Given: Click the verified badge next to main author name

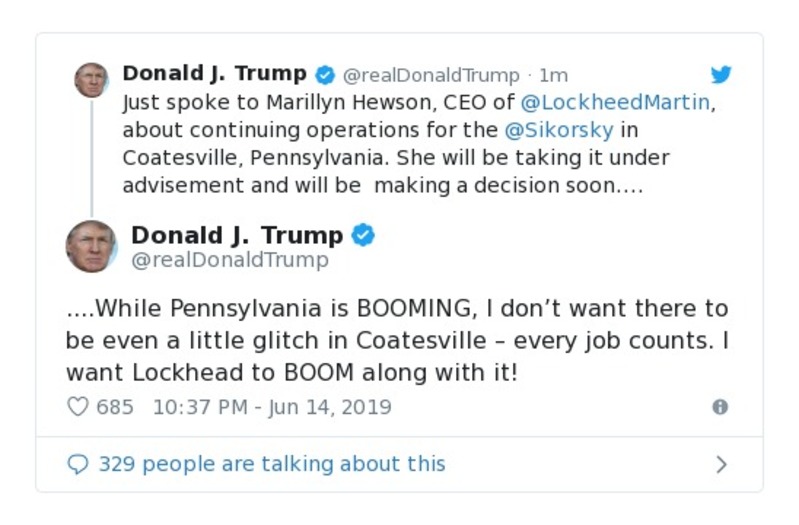Looking at the screenshot, I should point(363,236).
